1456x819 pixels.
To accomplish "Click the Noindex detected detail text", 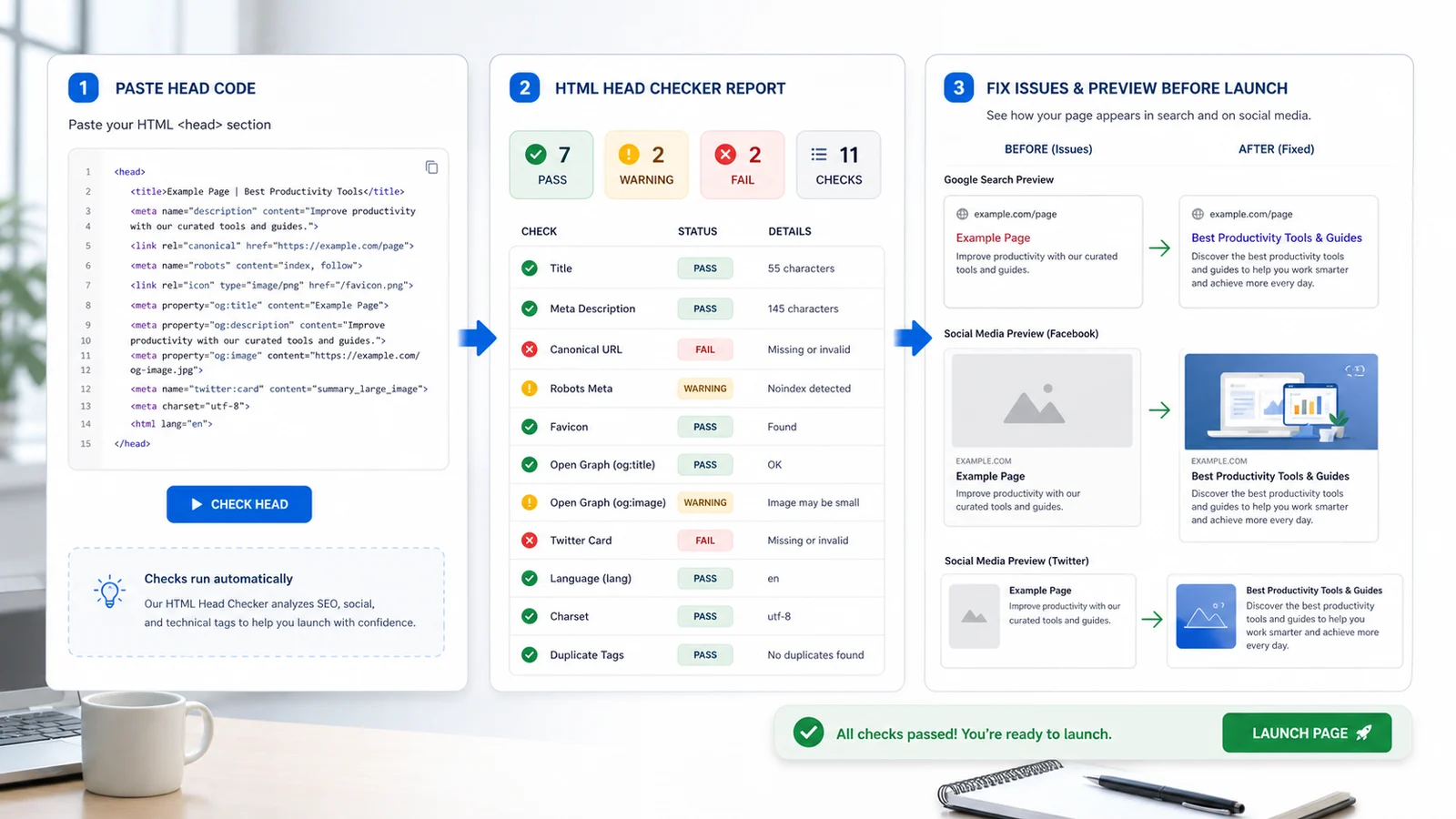I will click(809, 389).
